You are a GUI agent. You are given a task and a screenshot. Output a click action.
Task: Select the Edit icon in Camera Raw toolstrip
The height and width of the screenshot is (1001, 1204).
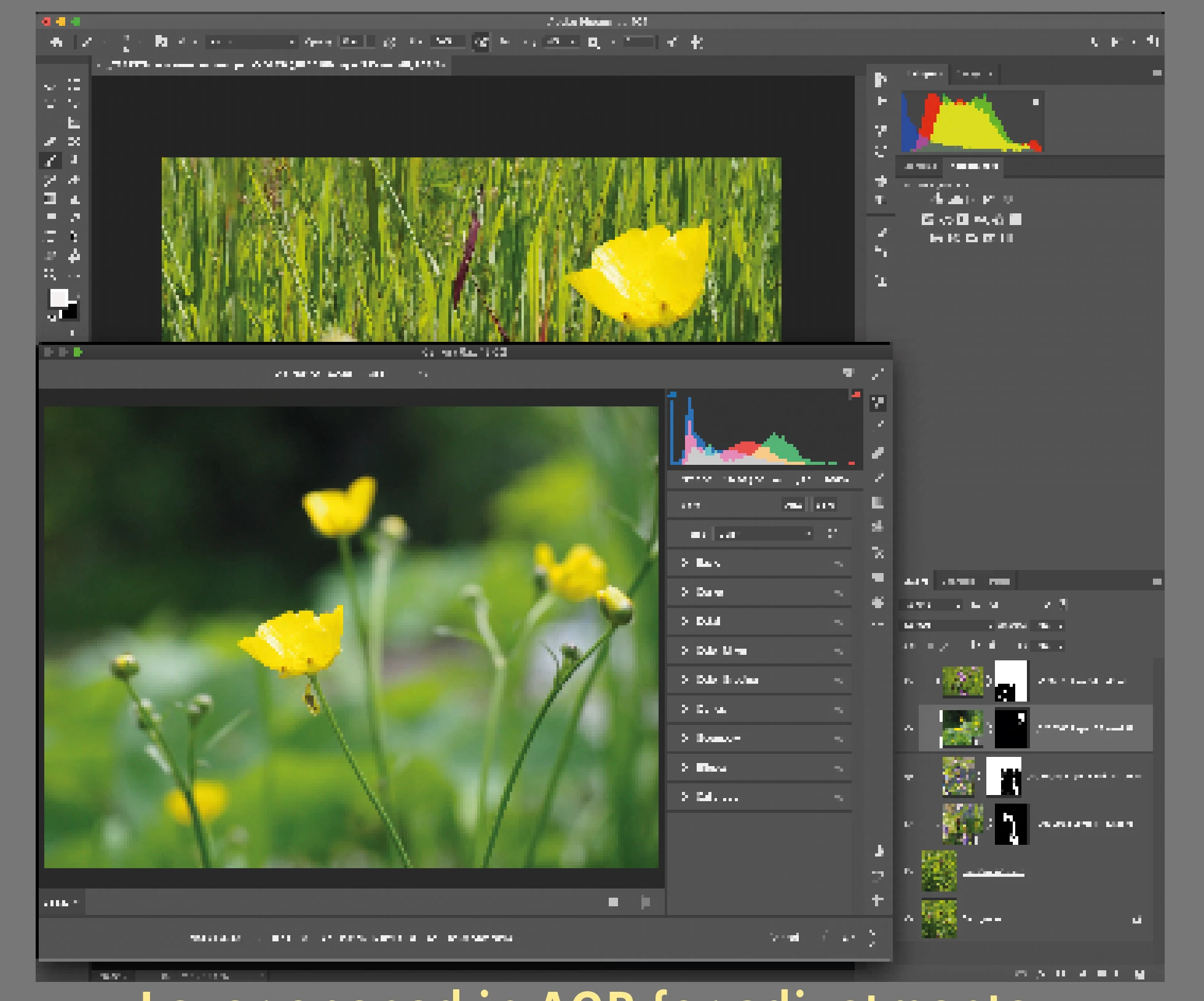(878, 403)
